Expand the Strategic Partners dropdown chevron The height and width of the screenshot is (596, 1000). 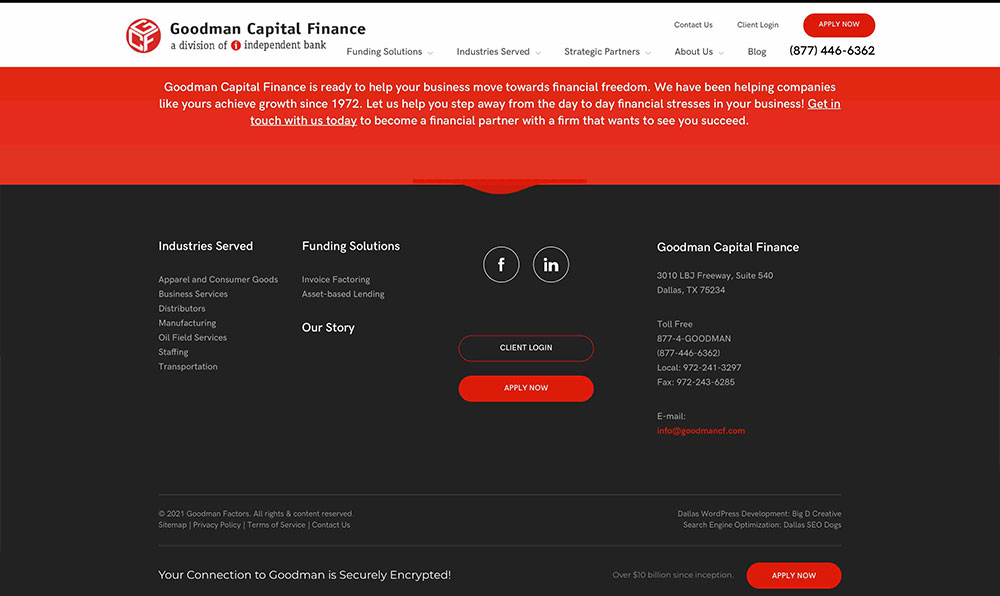(648, 53)
